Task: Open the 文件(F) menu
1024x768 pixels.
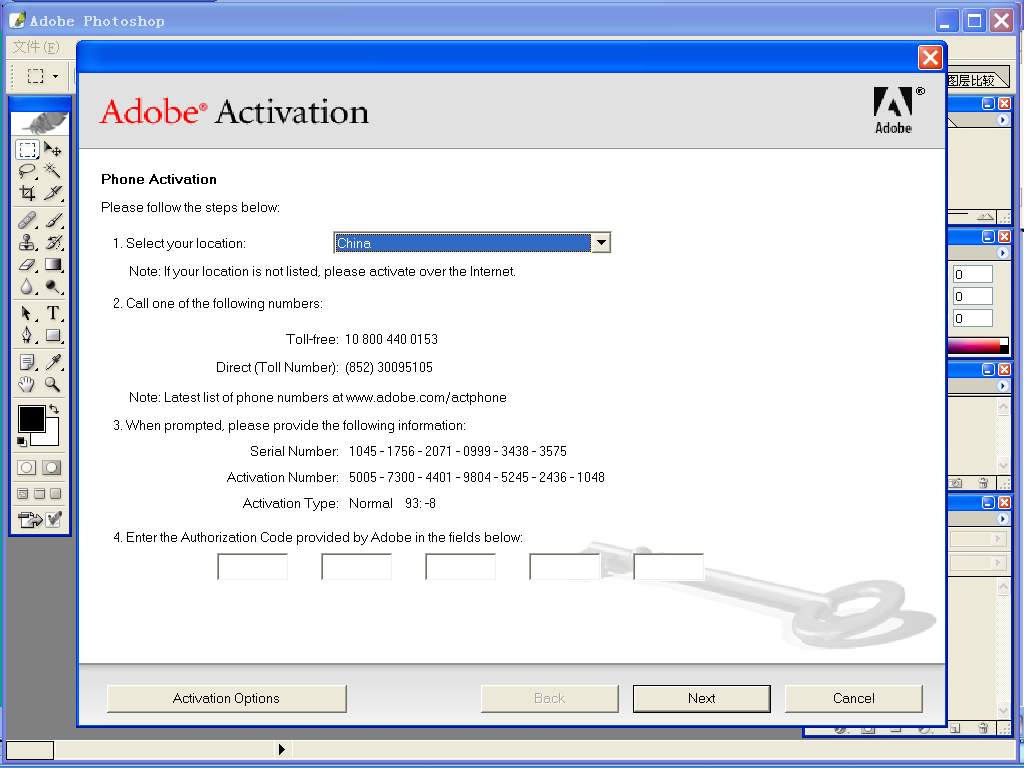Action: point(36,47)
